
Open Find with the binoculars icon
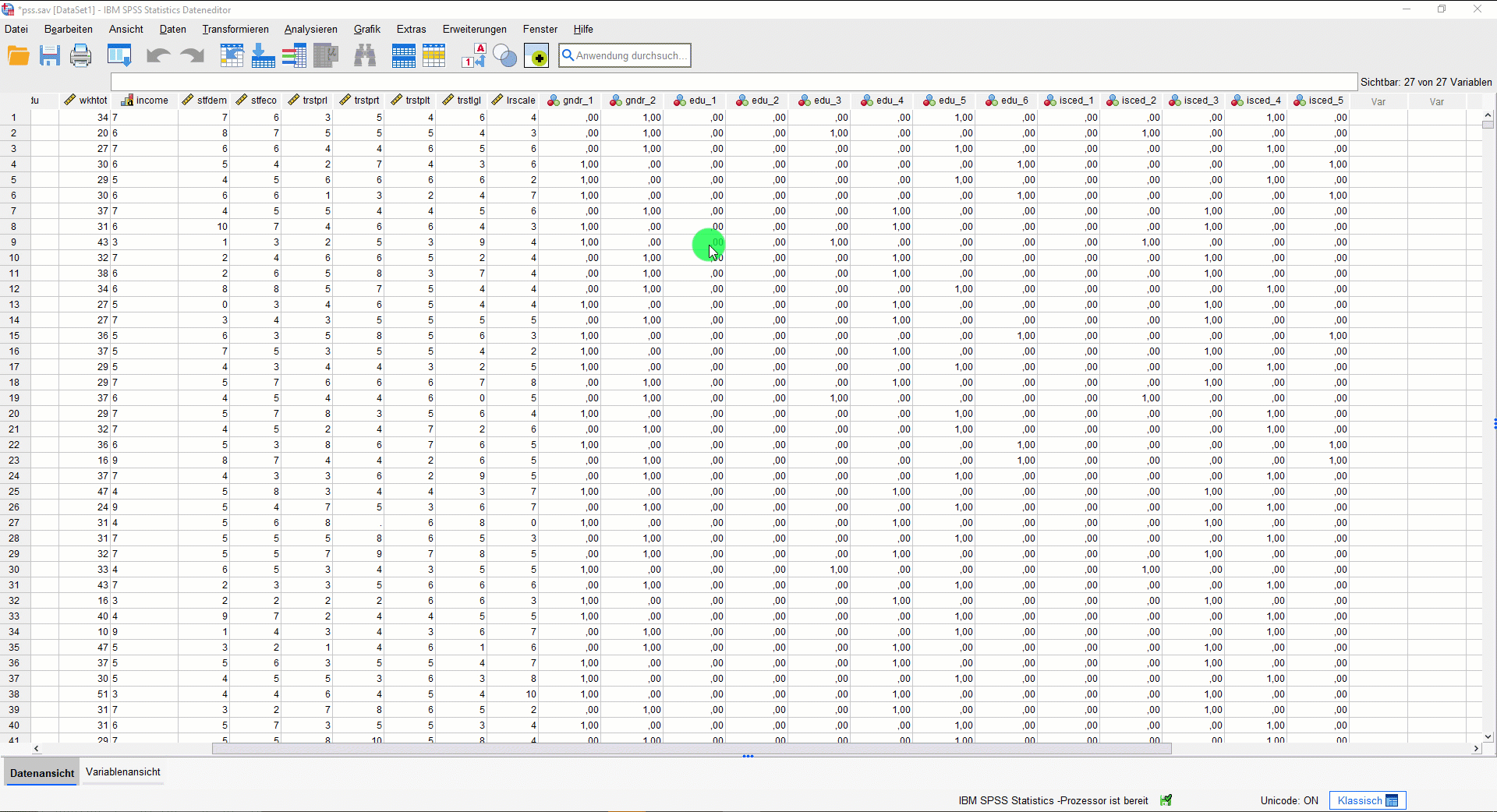tap(365, 56)
